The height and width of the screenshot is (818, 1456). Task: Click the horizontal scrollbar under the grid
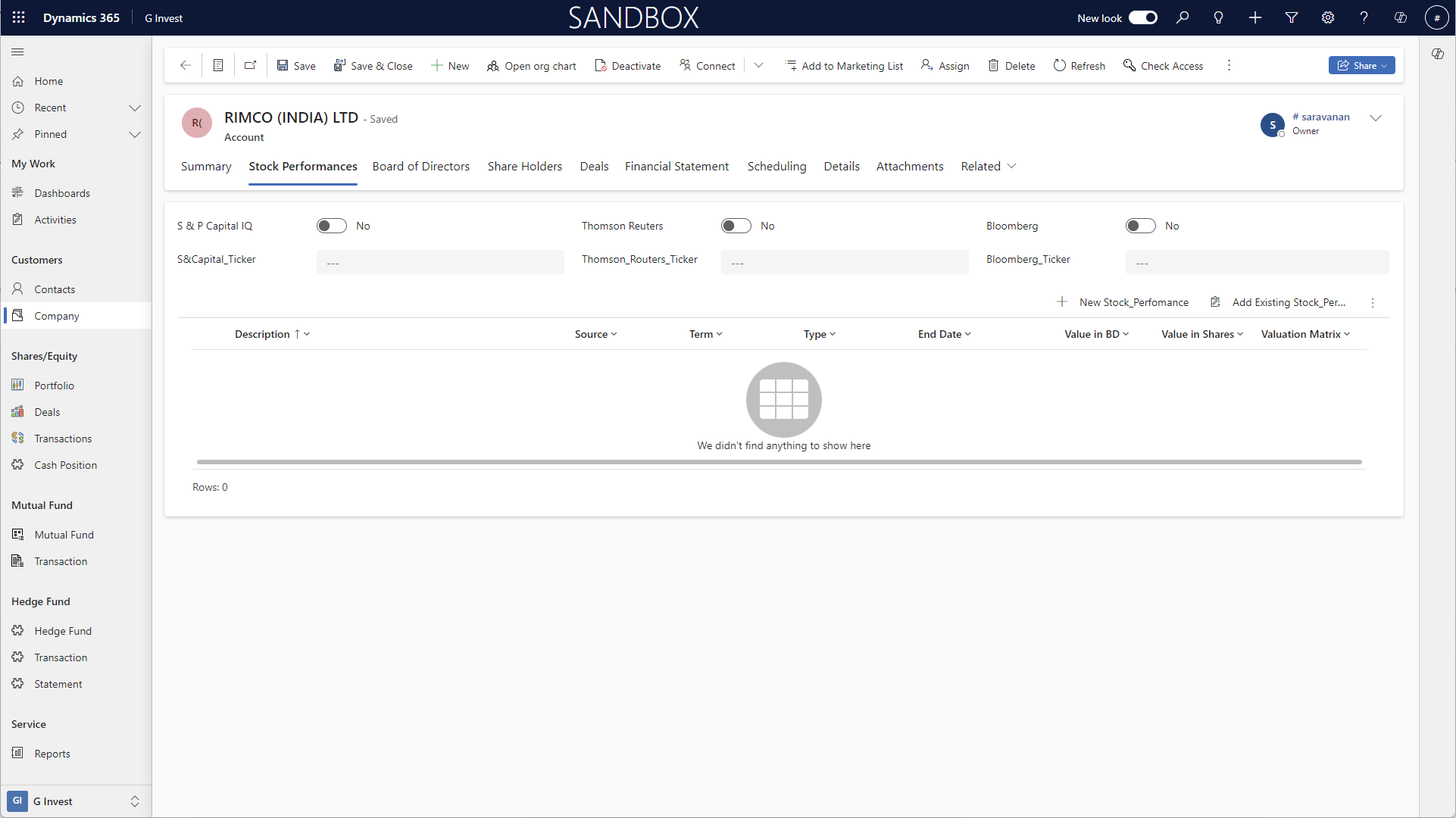(779, 461)
